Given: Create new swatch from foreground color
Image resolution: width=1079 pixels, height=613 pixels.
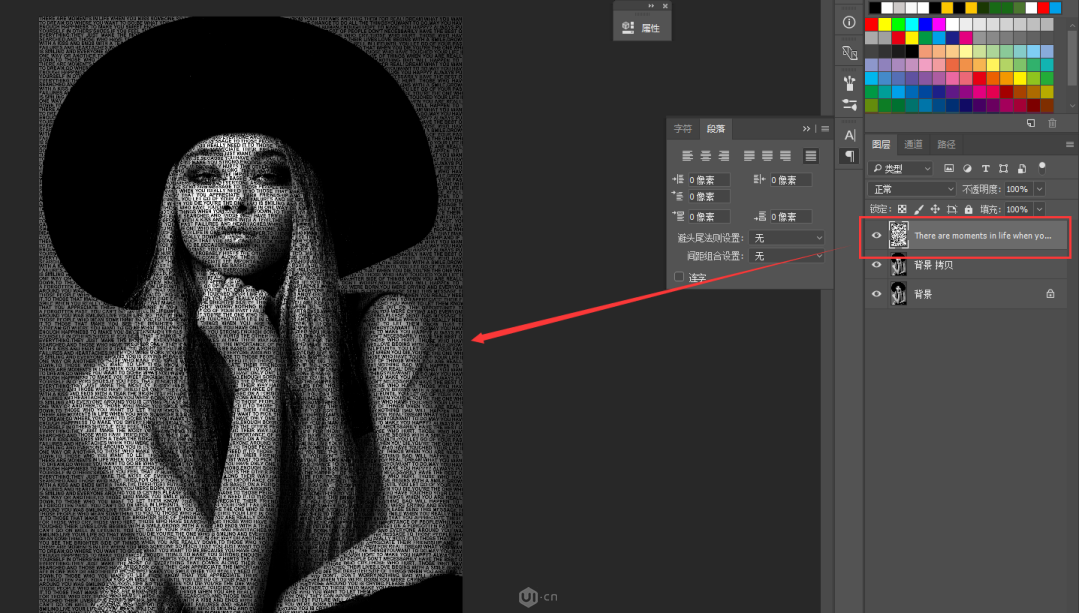Looking at the screenshot, I should (x=1031, y=123).
